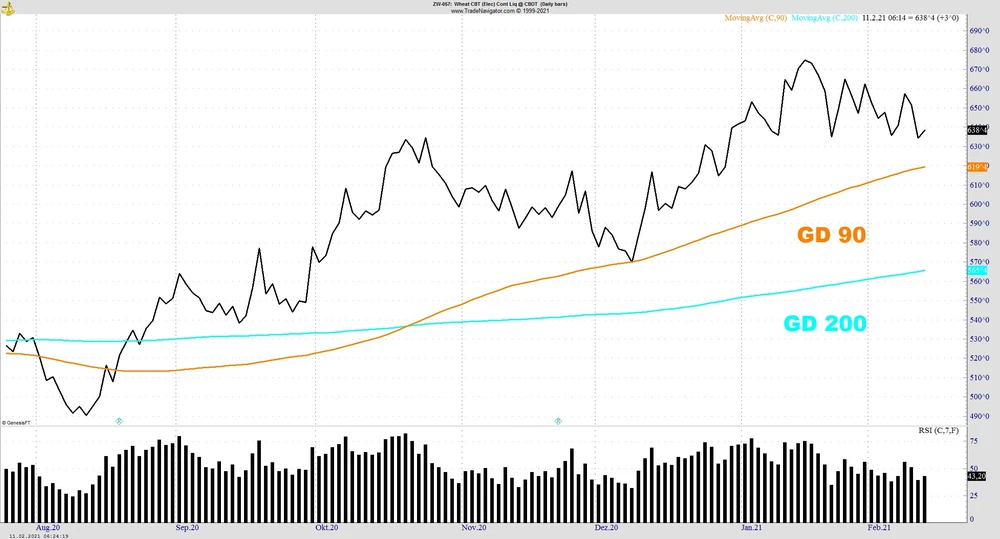Image resolution: width=1000 pixels, height=539 pixels.
Task: Click the cyan marker icon near December
Action: 558,422
